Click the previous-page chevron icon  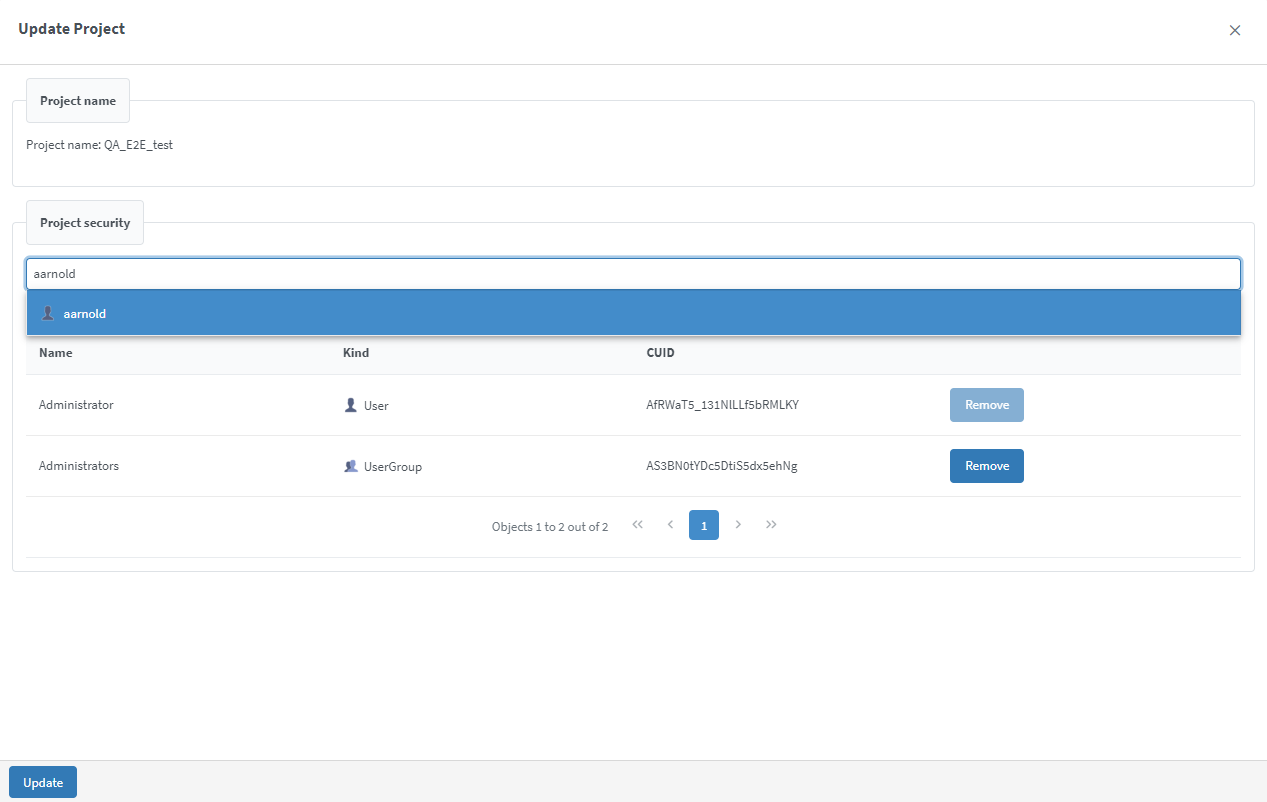pos(670,524)
